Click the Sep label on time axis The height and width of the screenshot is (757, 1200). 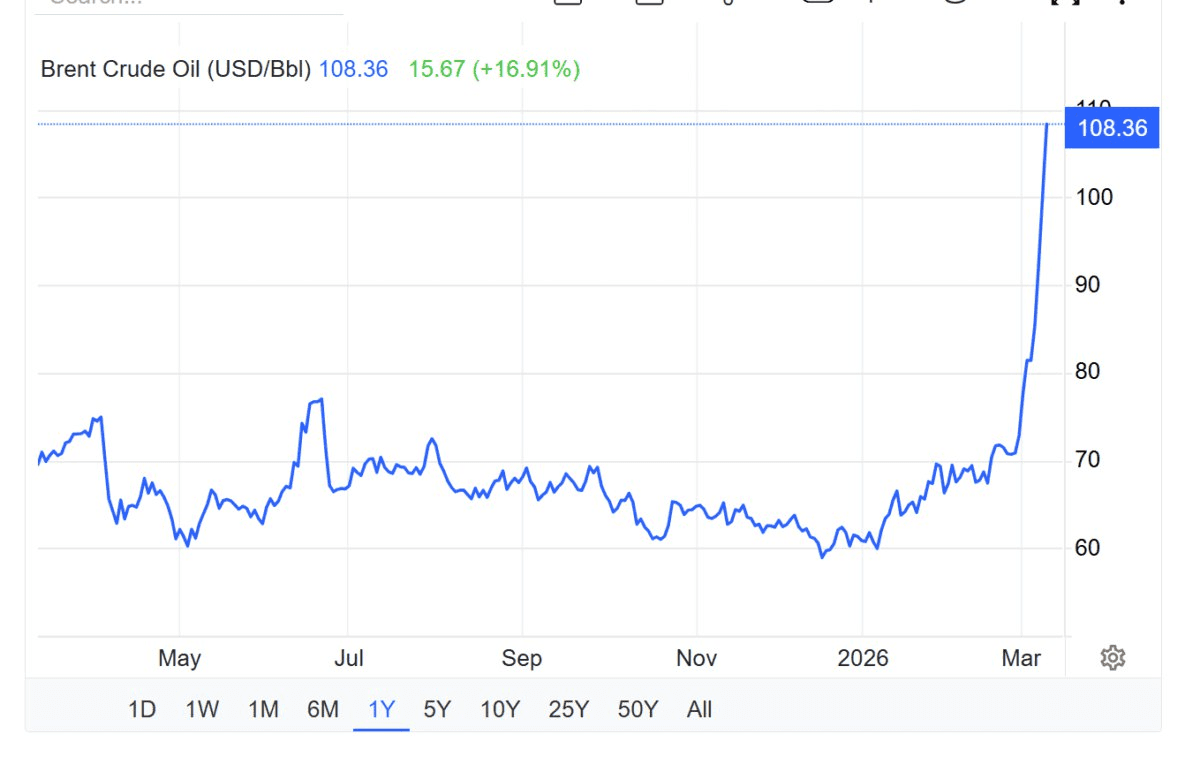[521, 658]
